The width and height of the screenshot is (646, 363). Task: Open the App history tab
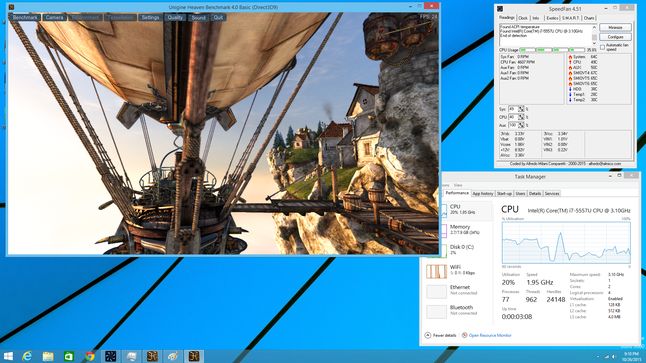[x=482, y=193]
